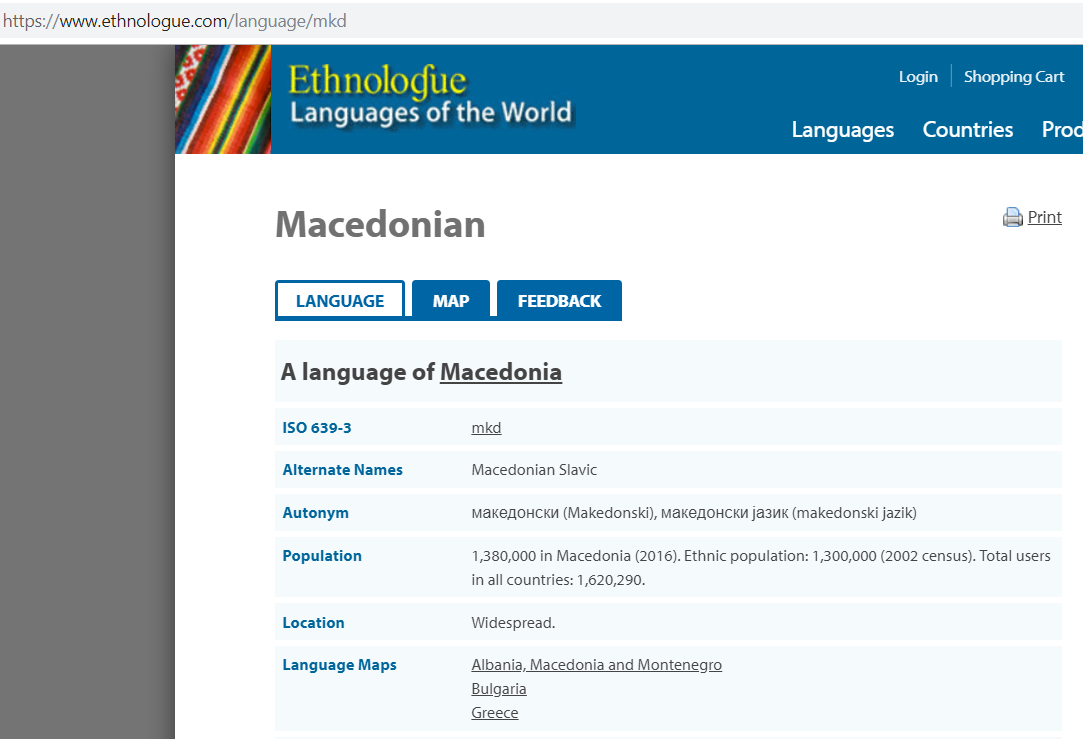The image size is (1083, 739).
Task: Click the Print link
Action: pyautogui.click(x=1044, y=218)
